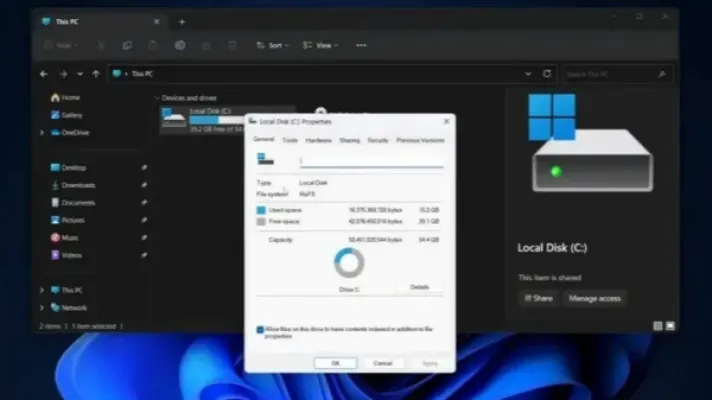Image resolution: width=712 pixels, height=400 pixels.
Task: Click the Apply button in Properties
Action: coord(430,363)
